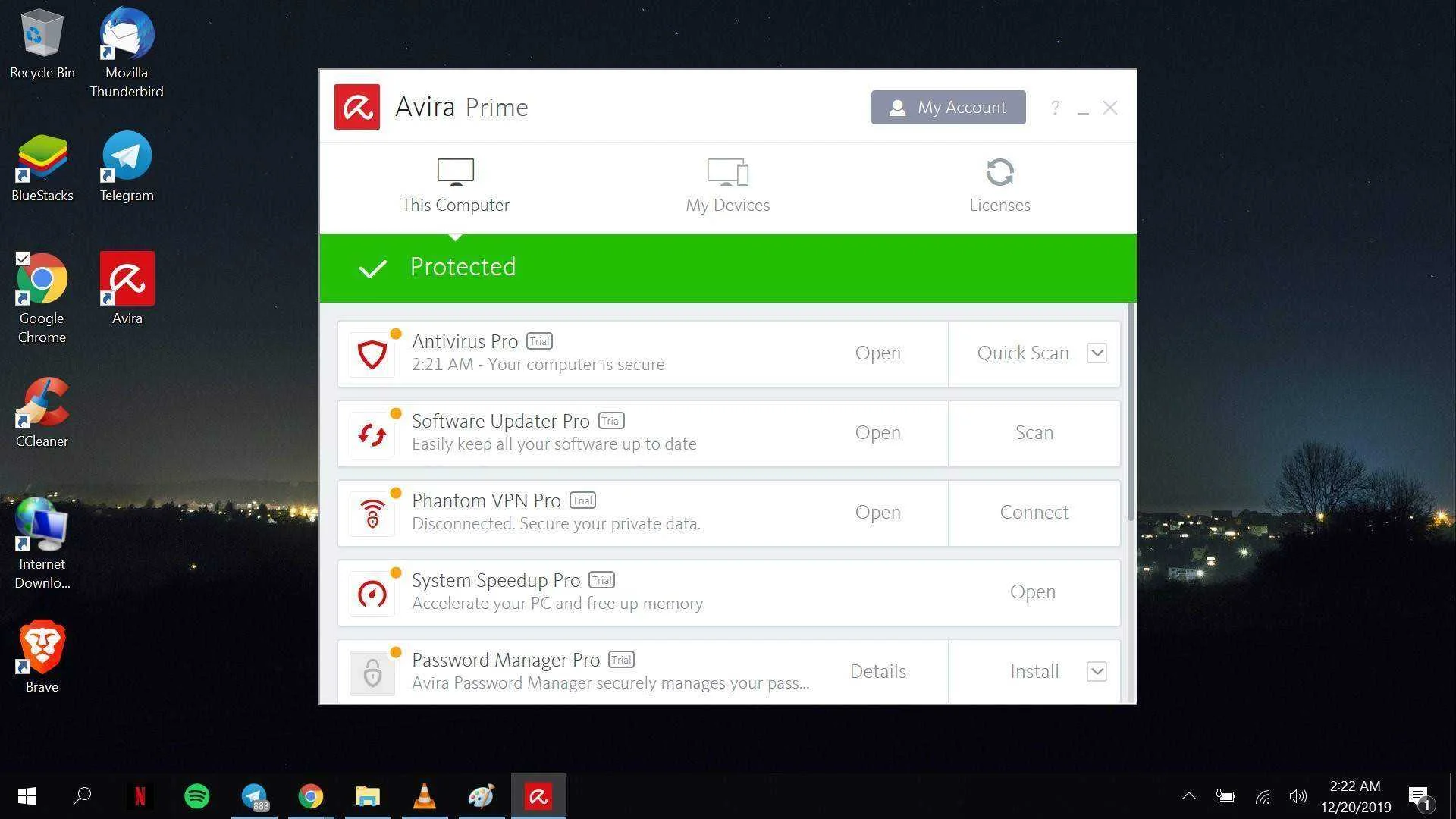Click the Trial badge next to System Speedup Pro

tap(601, 580)
